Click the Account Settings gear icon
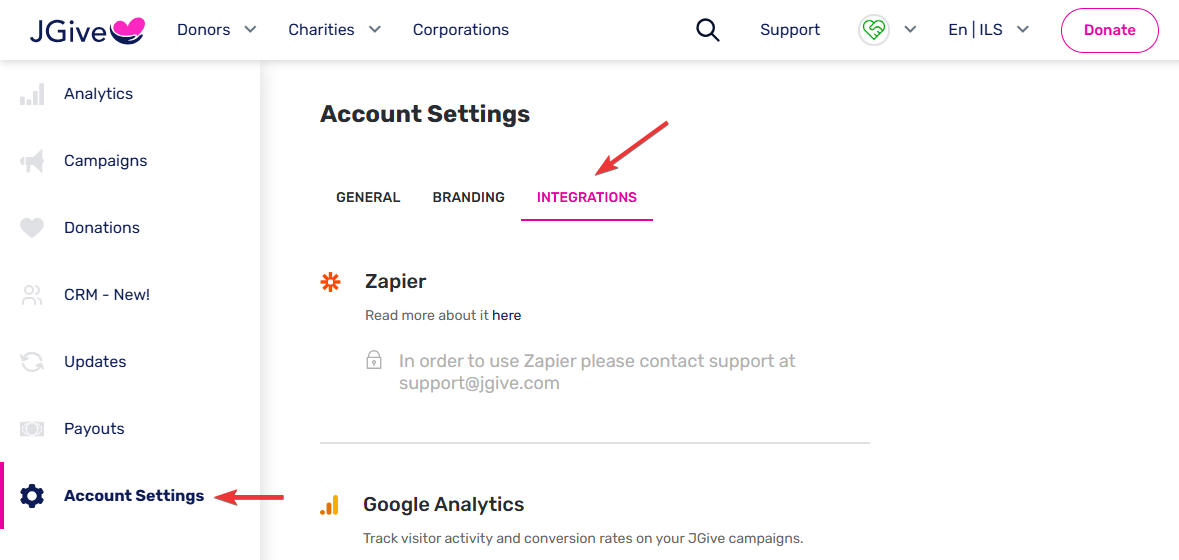This screenshot has width=1179, height=560. pyautogui.click(x=32, y=496)
